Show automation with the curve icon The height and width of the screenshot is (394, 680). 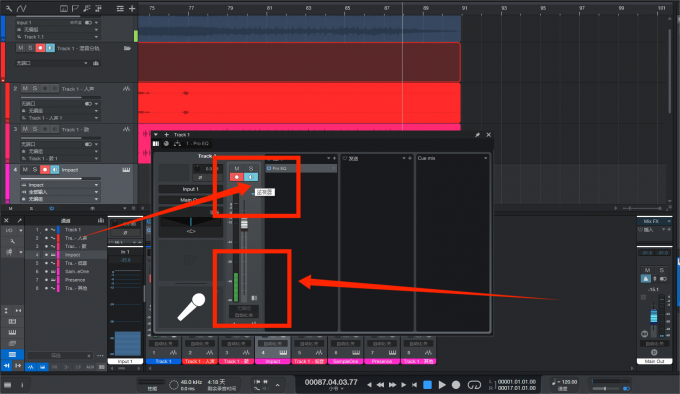point(21,8)
